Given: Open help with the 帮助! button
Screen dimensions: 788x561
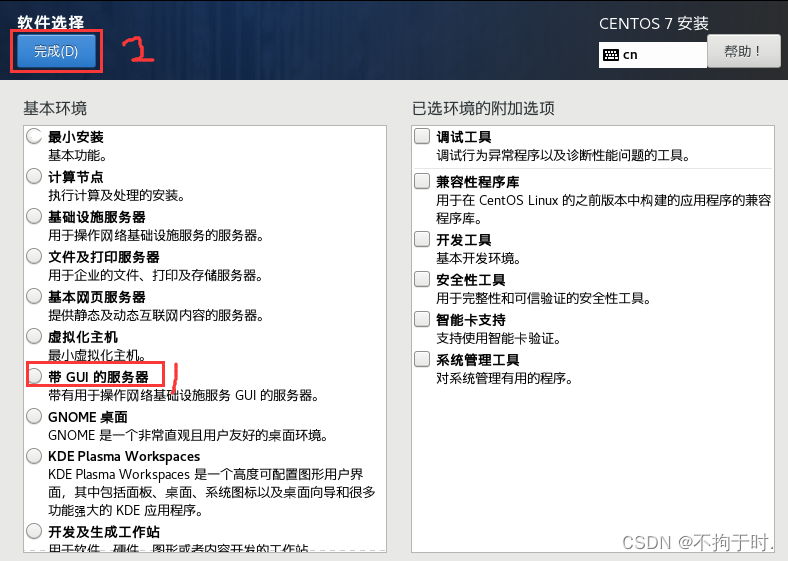Looking at the screenshot, I should coord(743,51).
